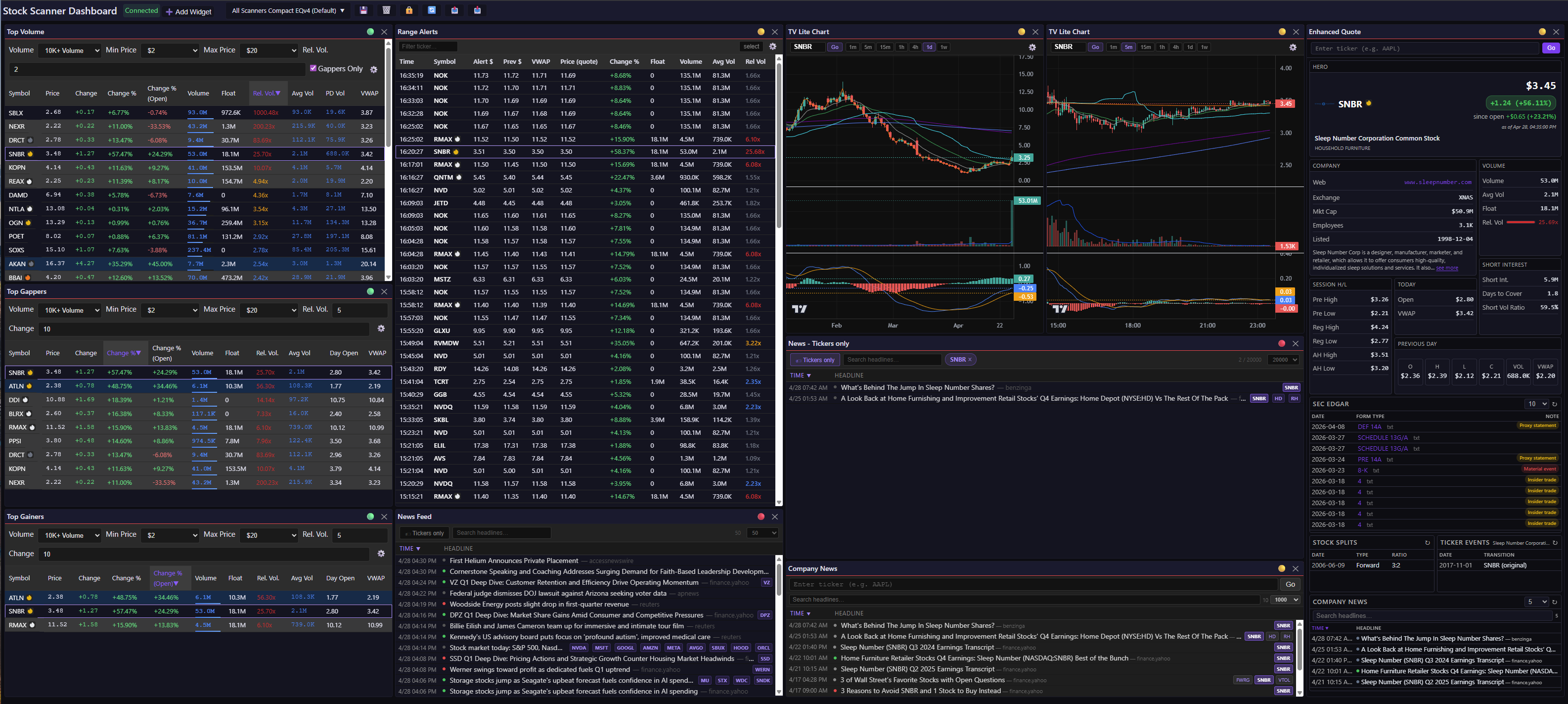
Task: Toggle green link dot on Top Volume widget
Action: point(370,32)
